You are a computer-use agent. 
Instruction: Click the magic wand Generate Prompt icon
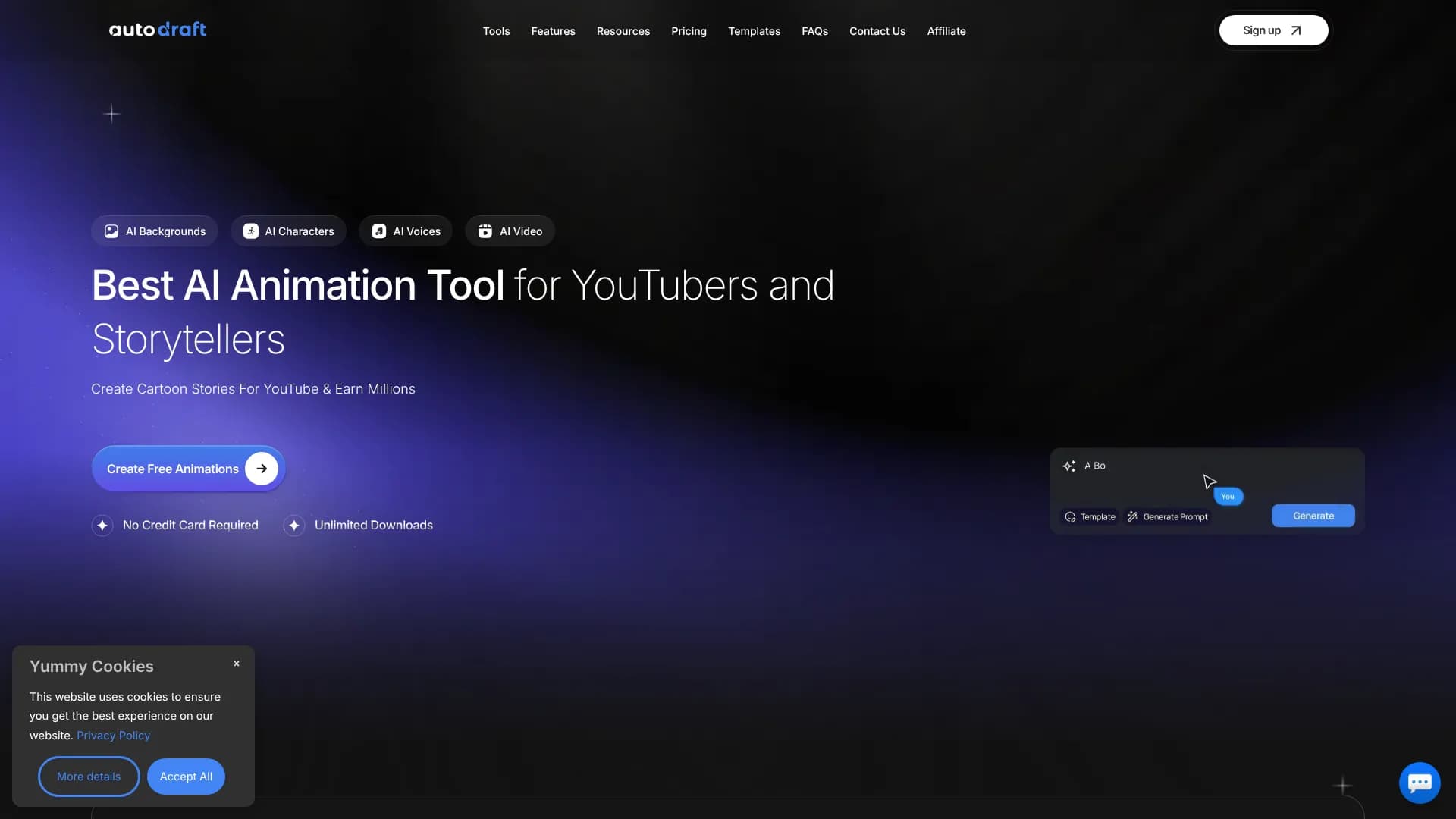[x=1133, y=517]
